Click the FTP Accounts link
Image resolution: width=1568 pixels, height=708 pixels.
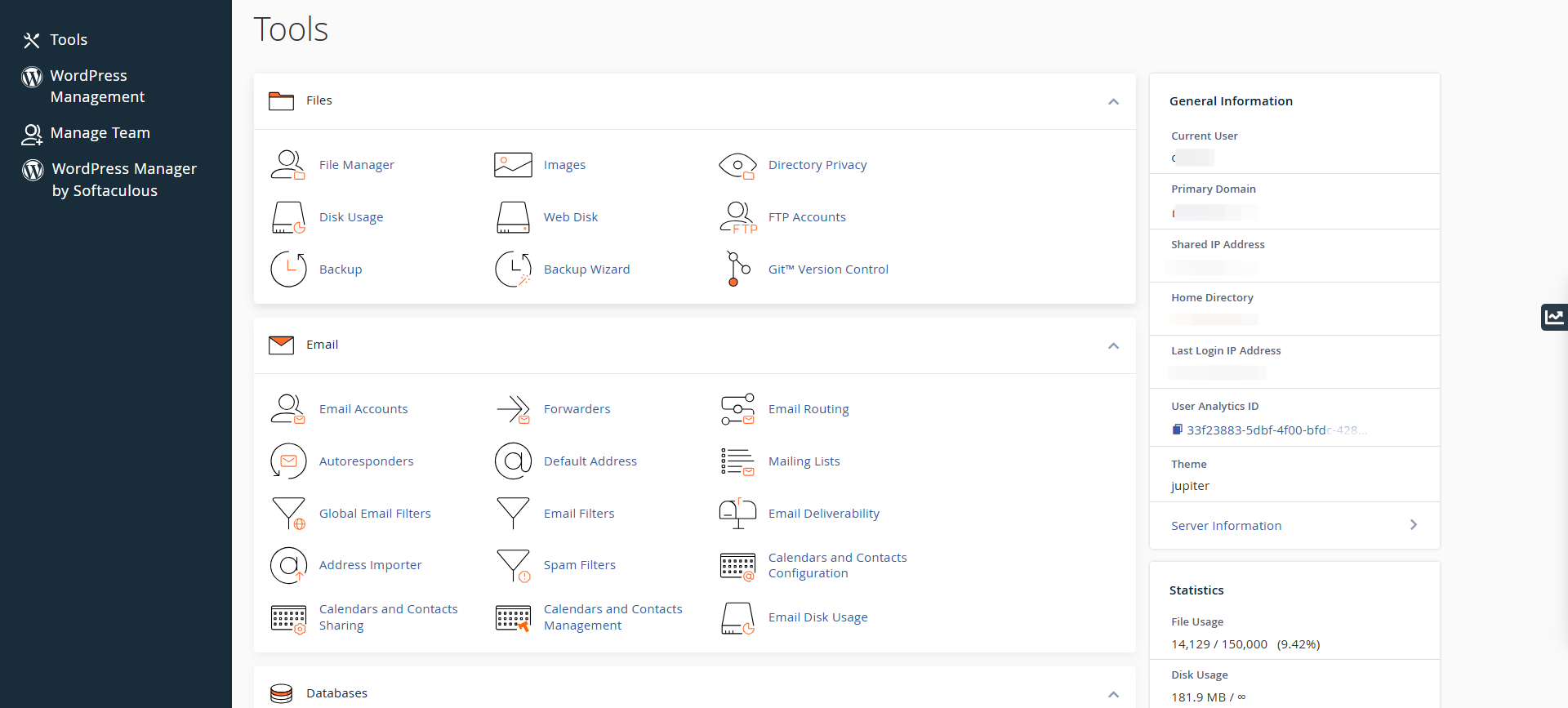tap(807, 217)
